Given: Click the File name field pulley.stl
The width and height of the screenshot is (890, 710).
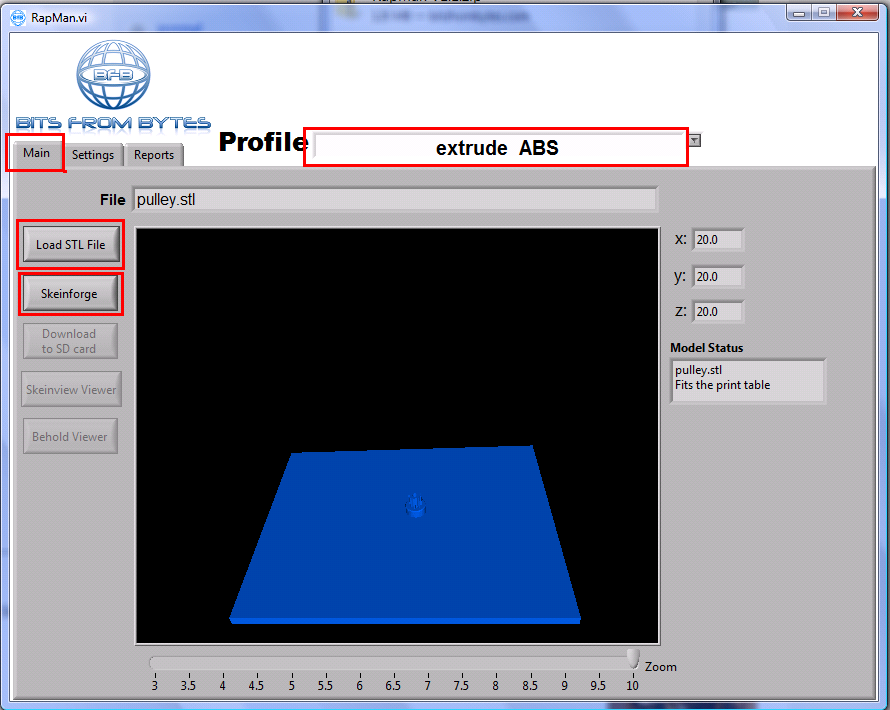Looking at the screenshot, I should [x=394, y=199].
